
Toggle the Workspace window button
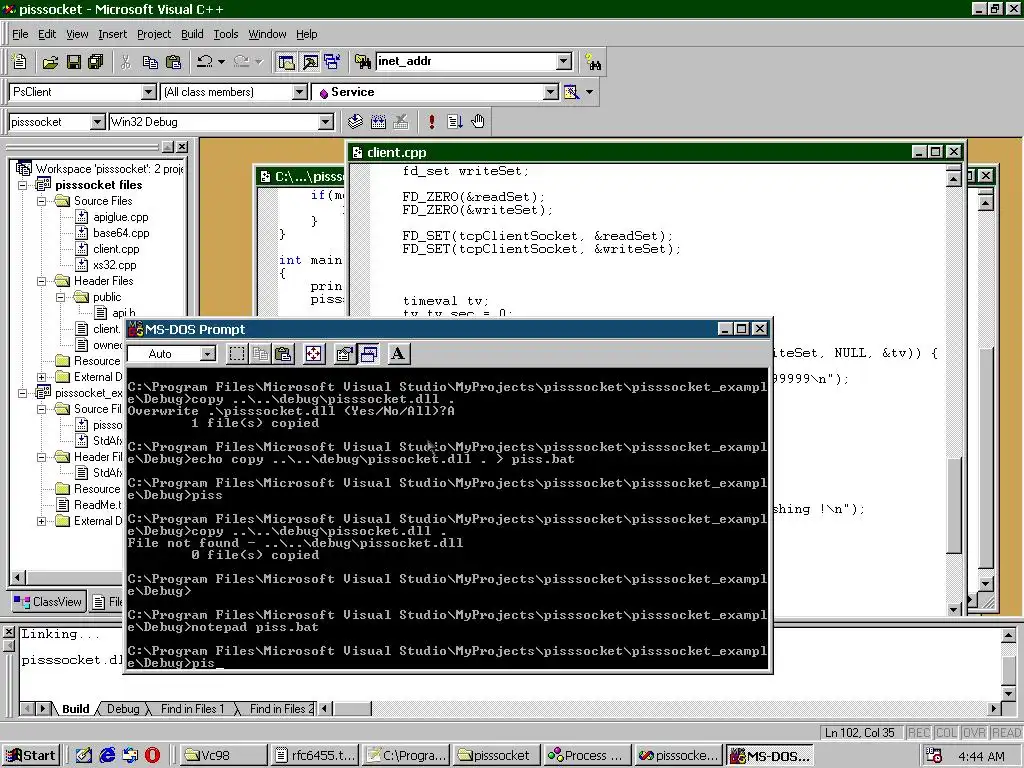click(x=286, y=62)
